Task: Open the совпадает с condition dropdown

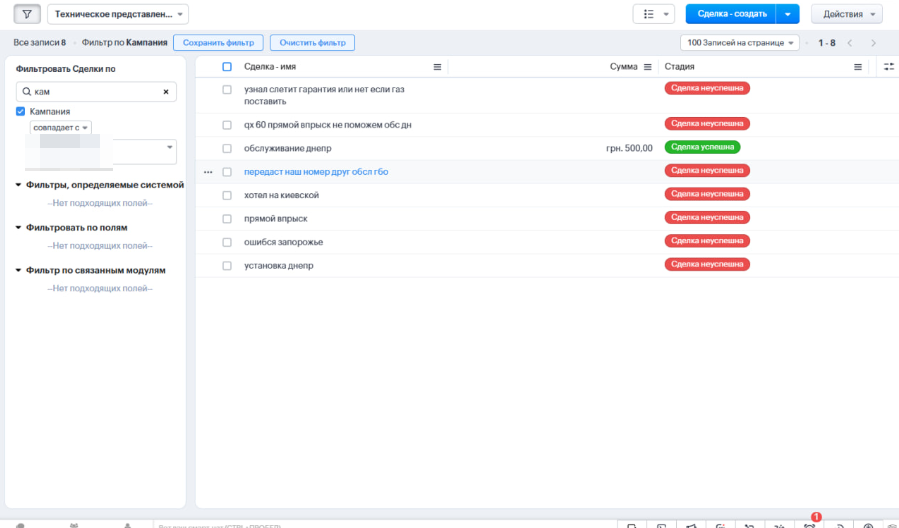Action: coord(61,128)
